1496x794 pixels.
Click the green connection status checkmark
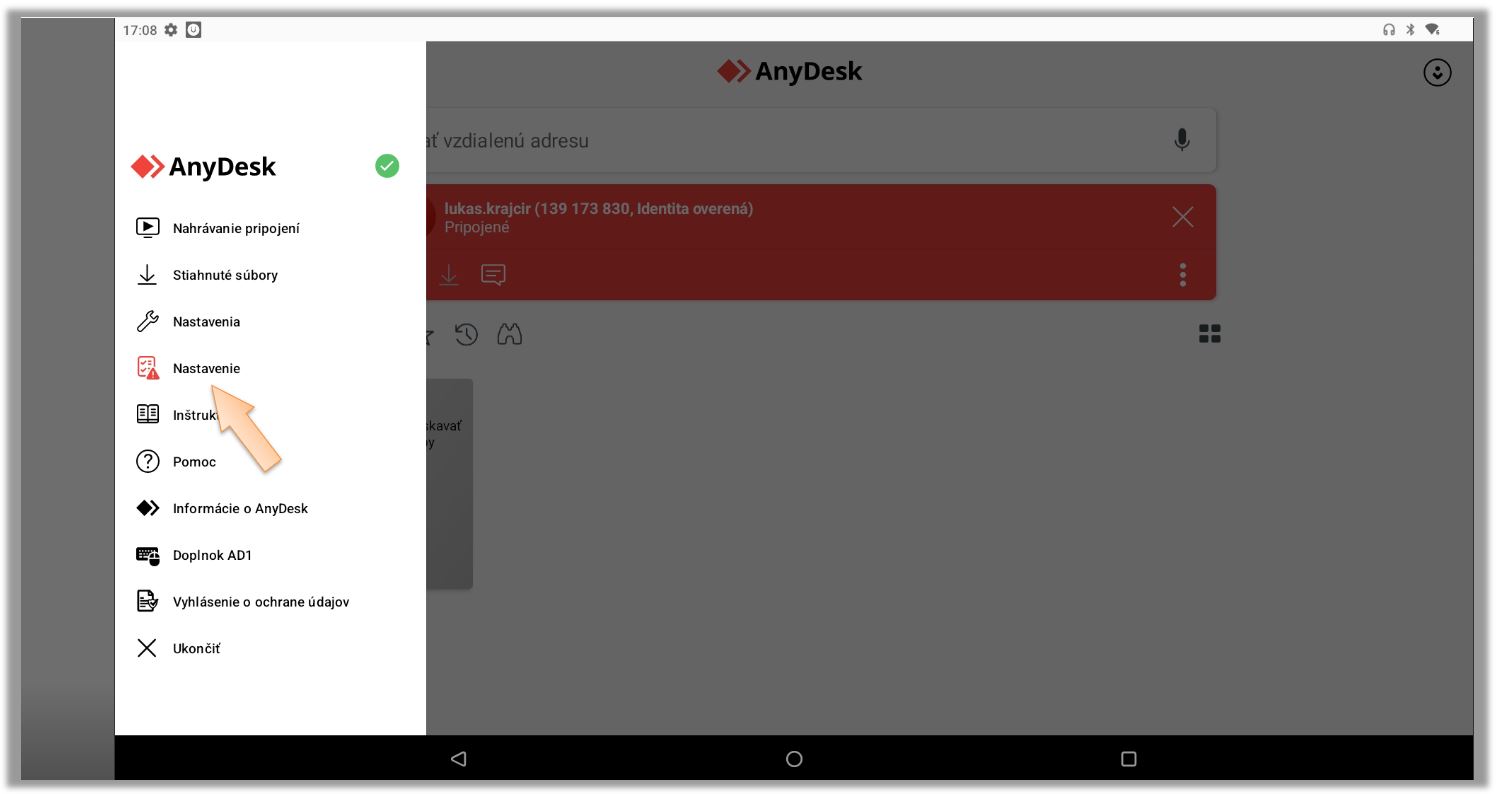point(387,166)
